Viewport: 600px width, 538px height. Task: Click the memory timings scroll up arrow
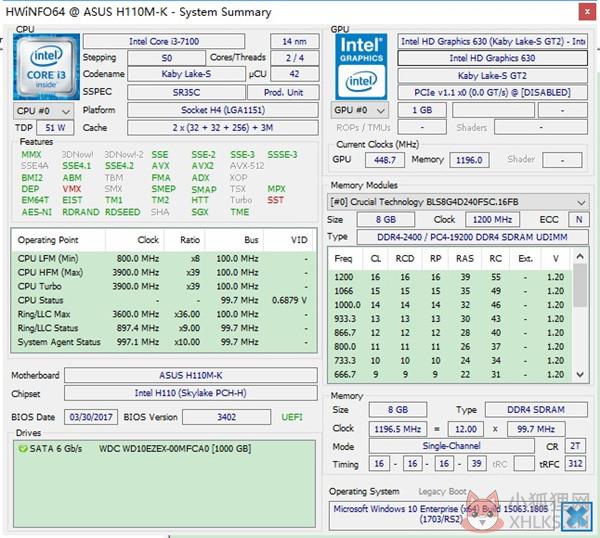pyautogui.click(x=580, y=256)
